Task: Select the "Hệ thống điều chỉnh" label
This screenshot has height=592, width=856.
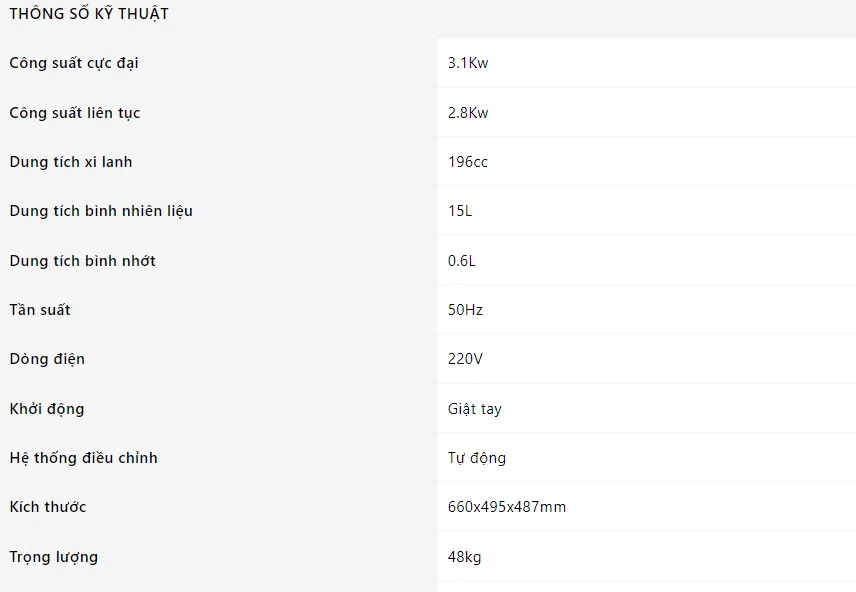Action: [84, 458]
